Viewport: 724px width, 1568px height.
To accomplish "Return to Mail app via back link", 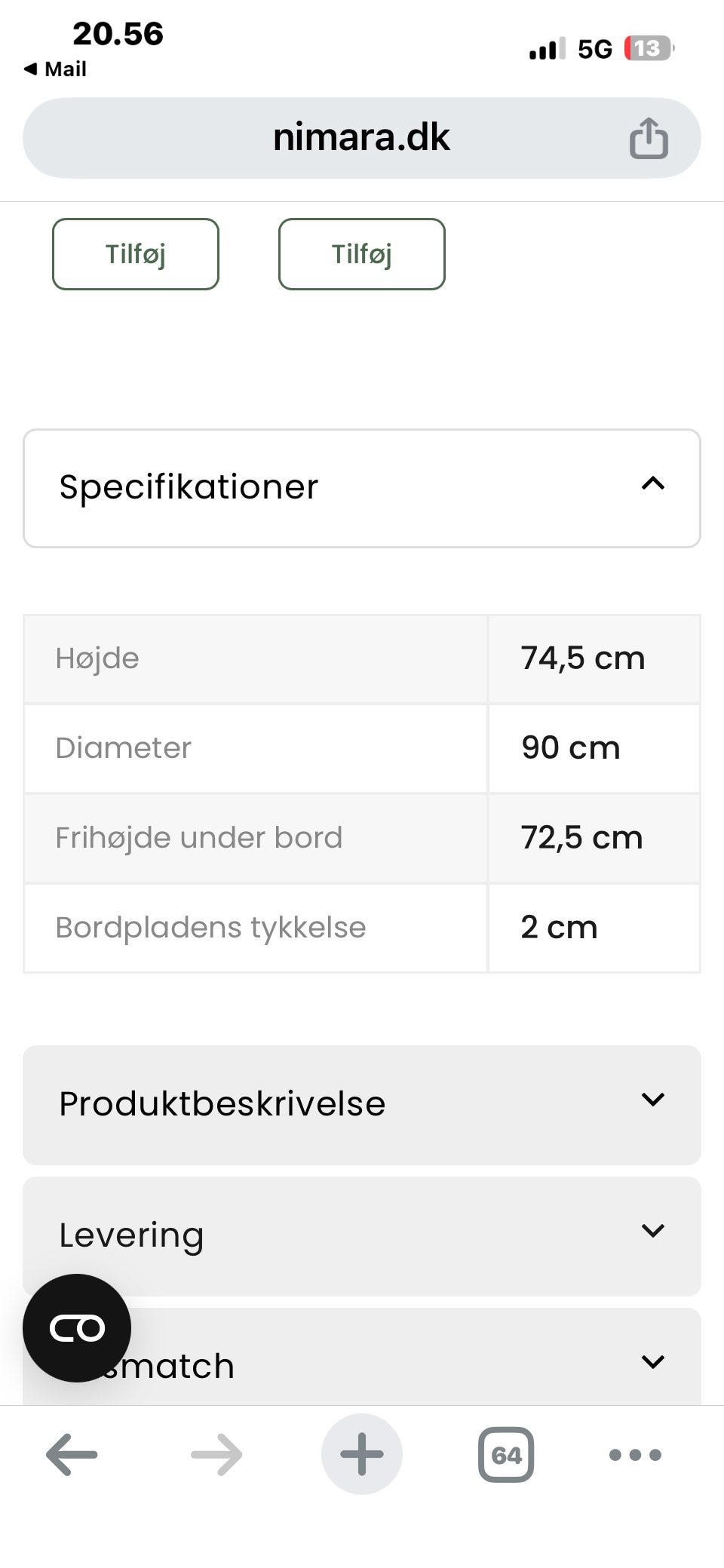I will [x=55, y=69].
